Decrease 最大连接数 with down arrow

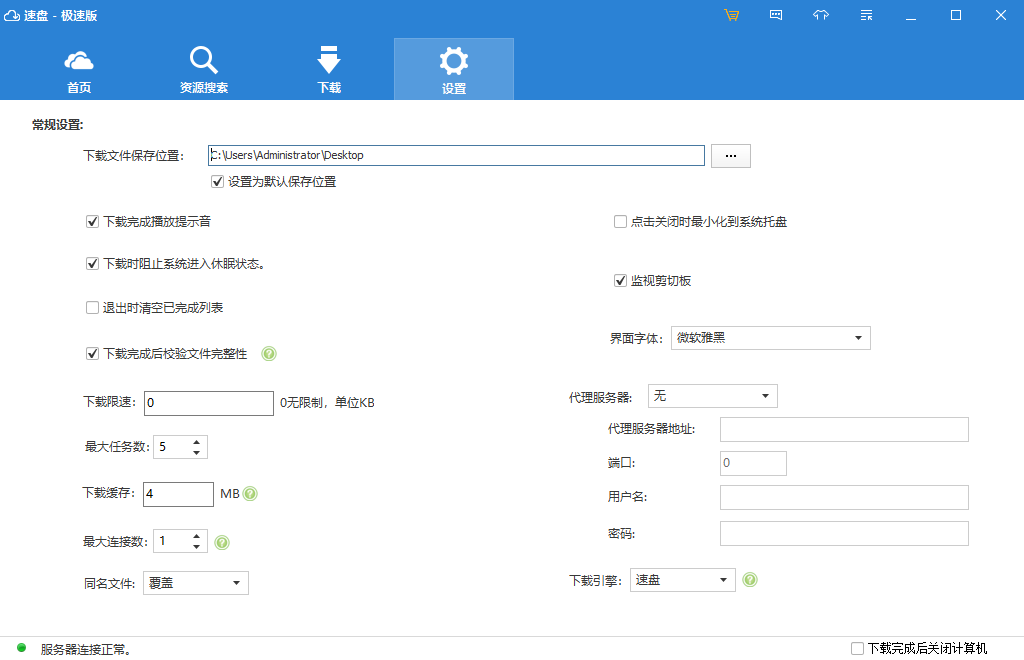[197, 546]
